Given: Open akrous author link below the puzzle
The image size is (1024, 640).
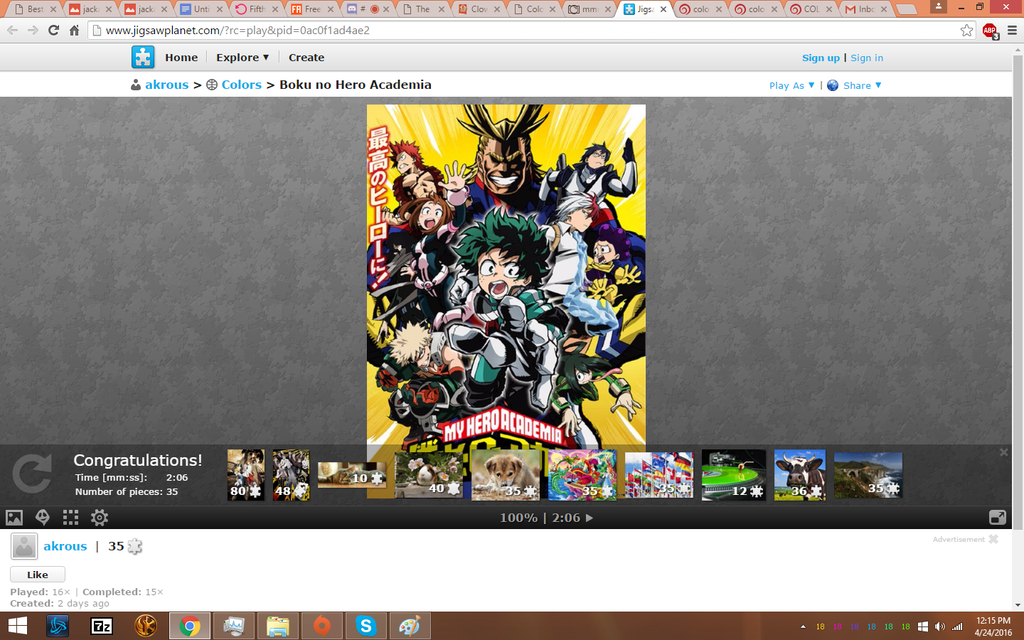Looking at the screenshot, I should (65, 546).
